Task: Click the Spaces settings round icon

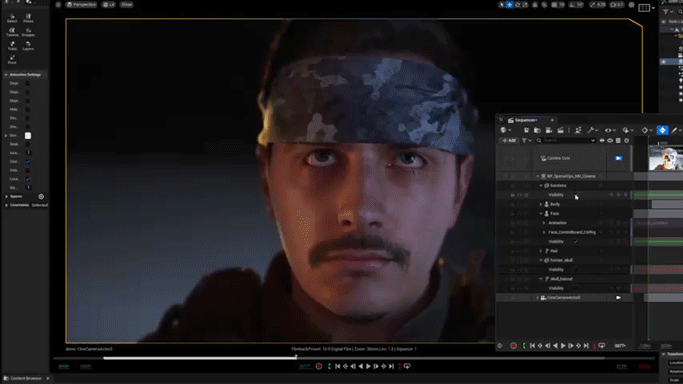Action: point(41,197)
